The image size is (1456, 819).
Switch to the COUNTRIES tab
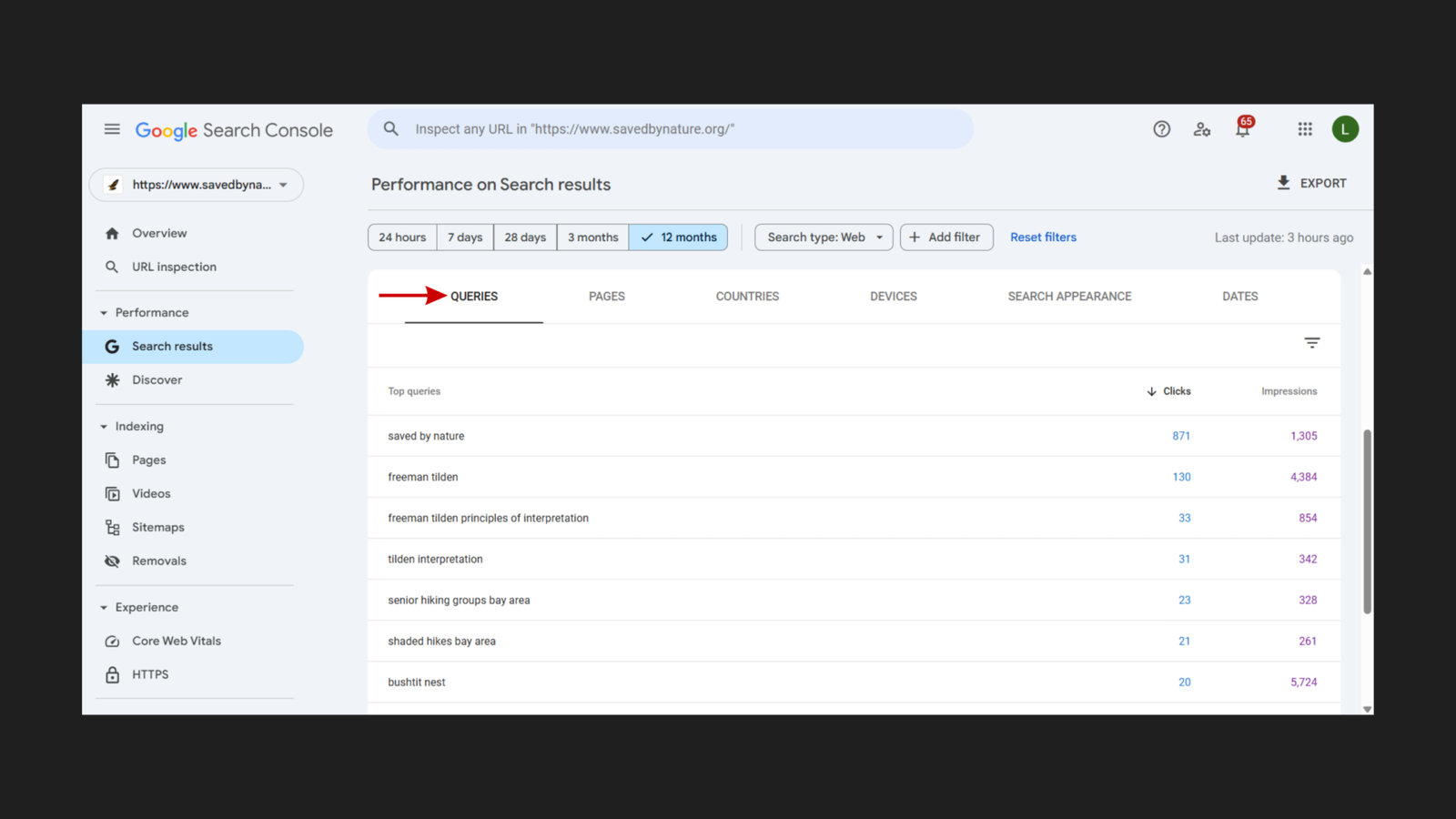pyautogui.click(x=747, y=296)
